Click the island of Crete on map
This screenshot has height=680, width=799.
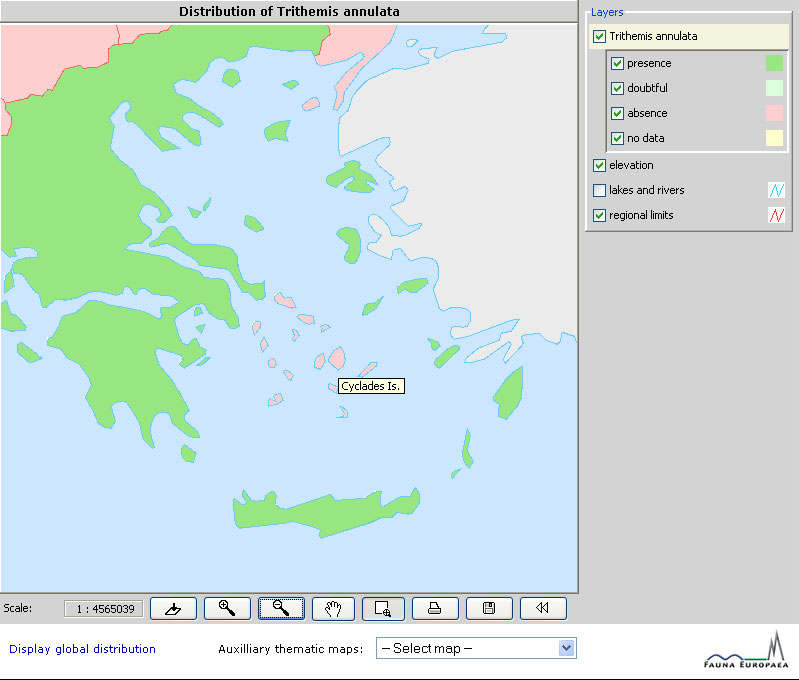pyautogui.click(x=326, y=512)
